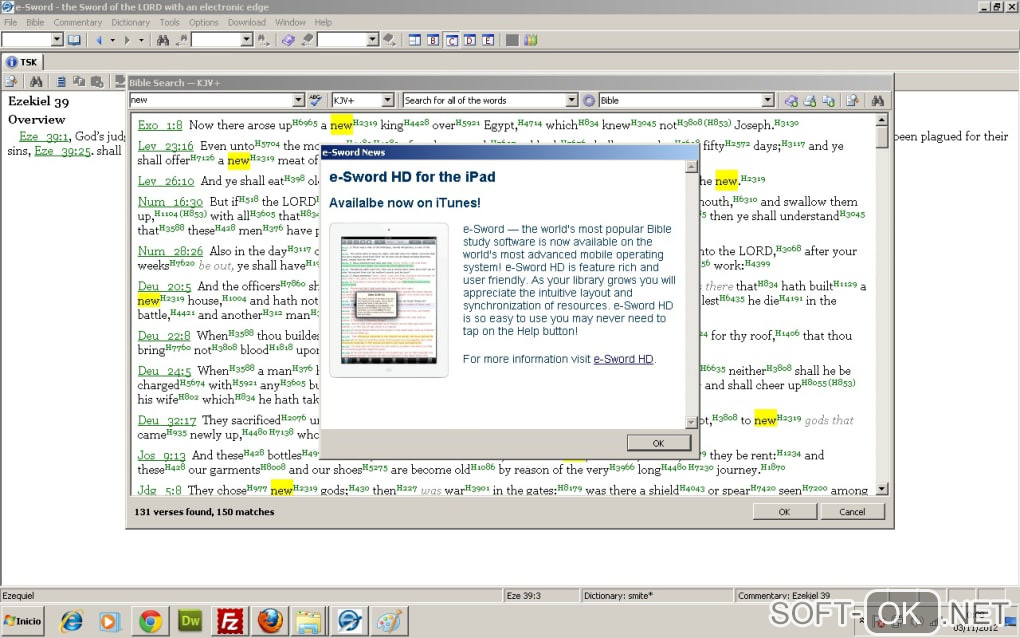Select the TSK tab
The height and width of the screenshot is (638, 1020).
coord(22,62)
